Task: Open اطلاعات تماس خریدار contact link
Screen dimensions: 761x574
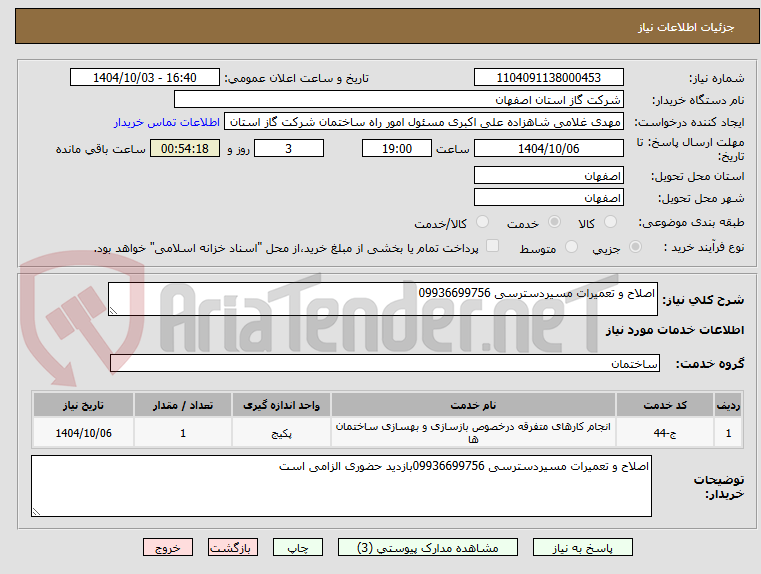Action: [166, 122]
